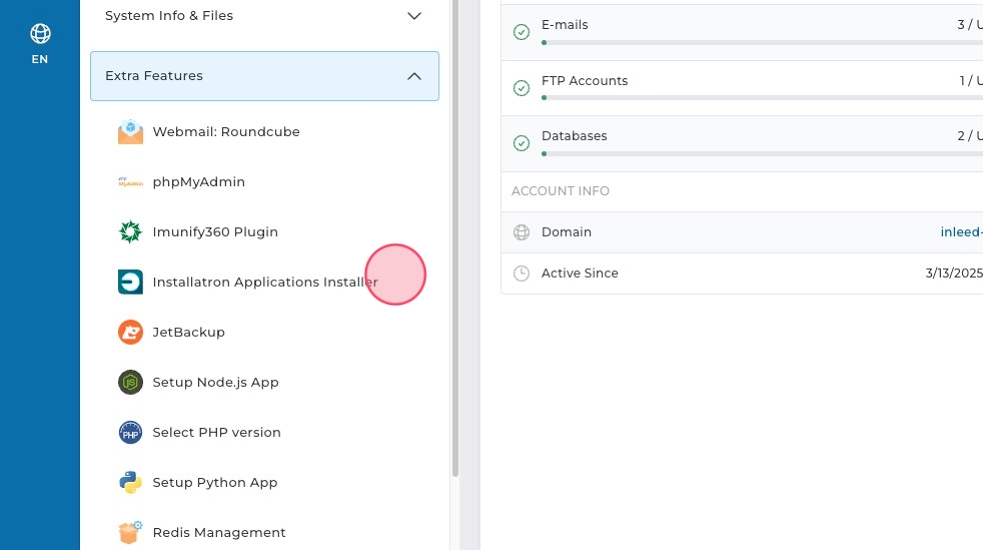
Task: Click the Node.js app icon
Action: pos(130,382)
